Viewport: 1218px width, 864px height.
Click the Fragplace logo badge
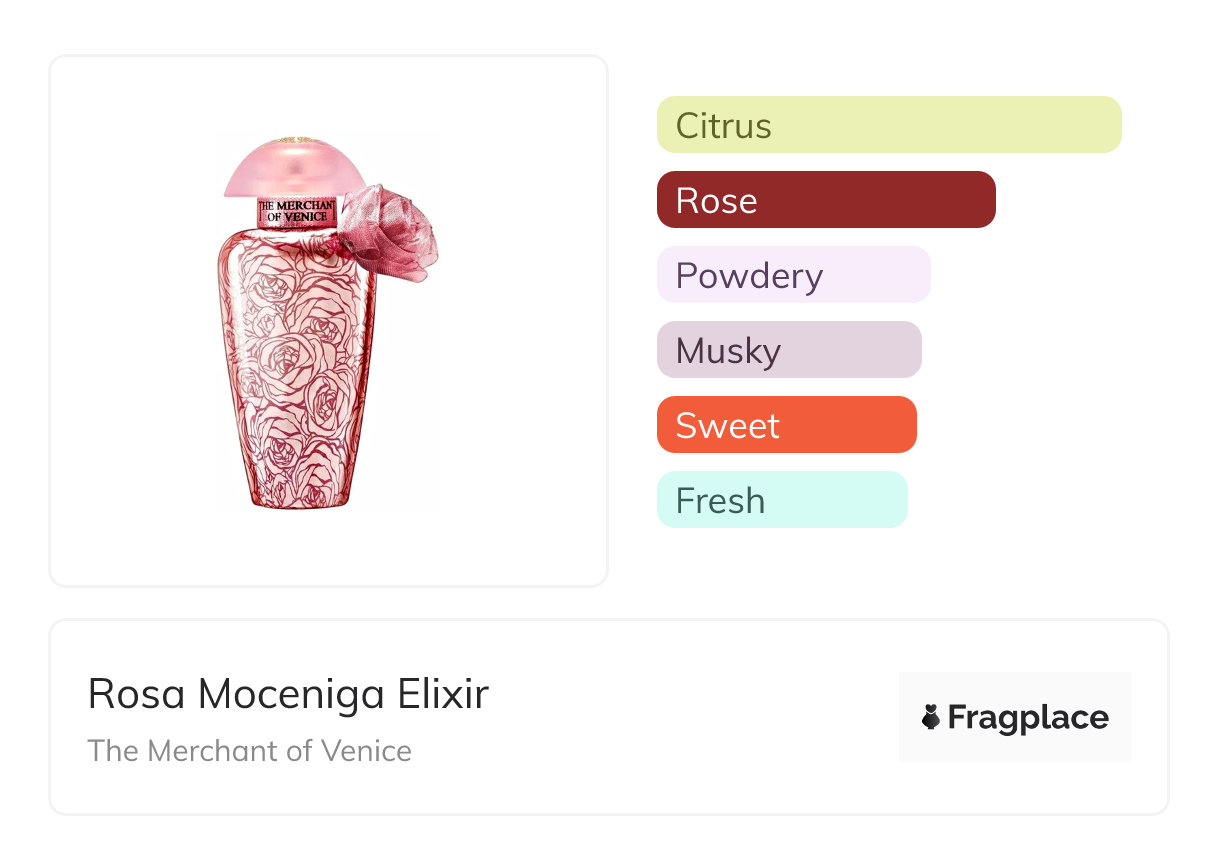click(1014, 717)
